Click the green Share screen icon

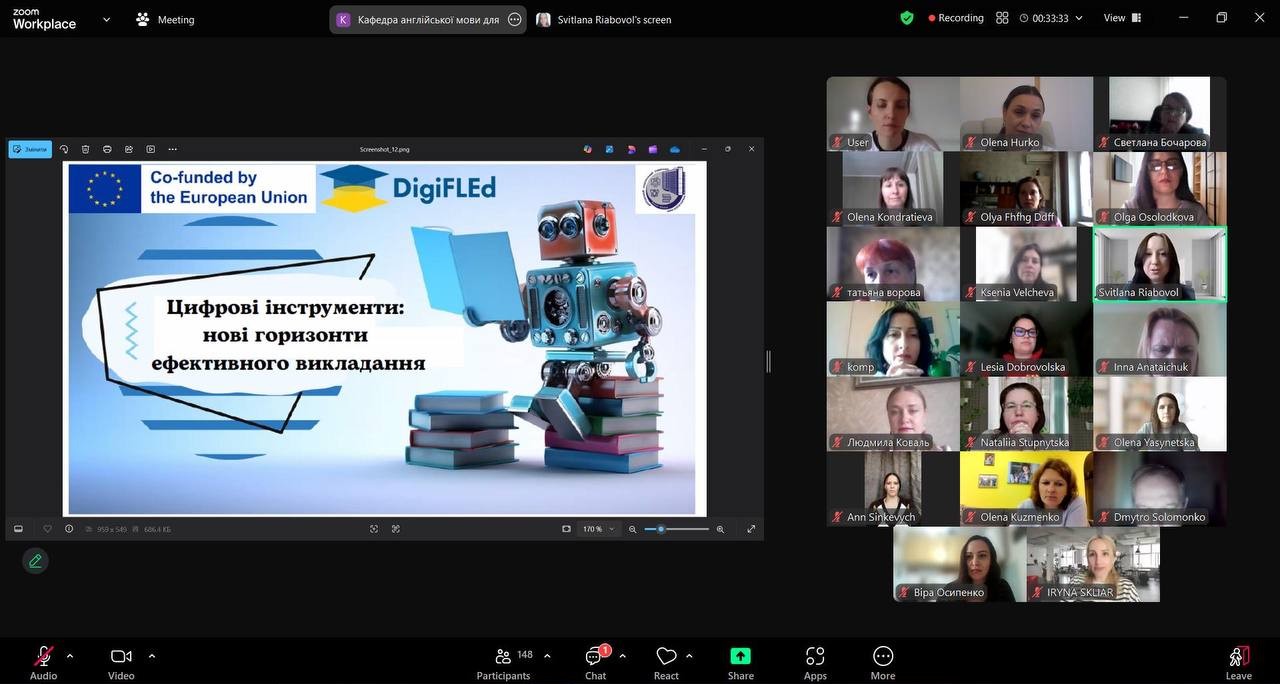[x=740, y=657]
